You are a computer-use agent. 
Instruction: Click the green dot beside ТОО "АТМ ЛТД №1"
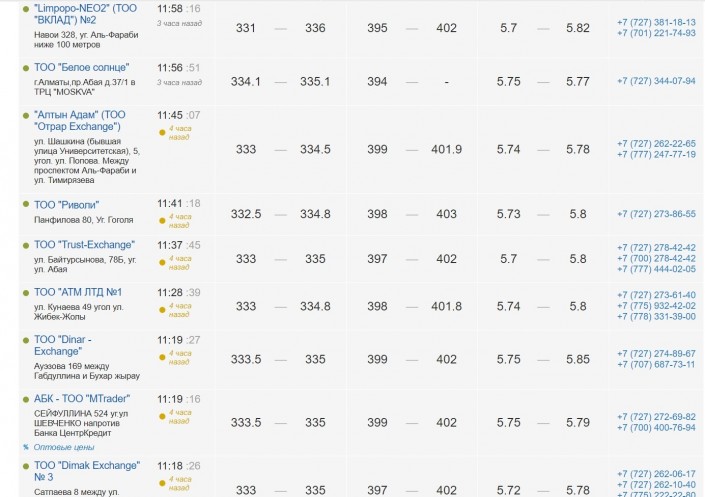tap(26, 292)
